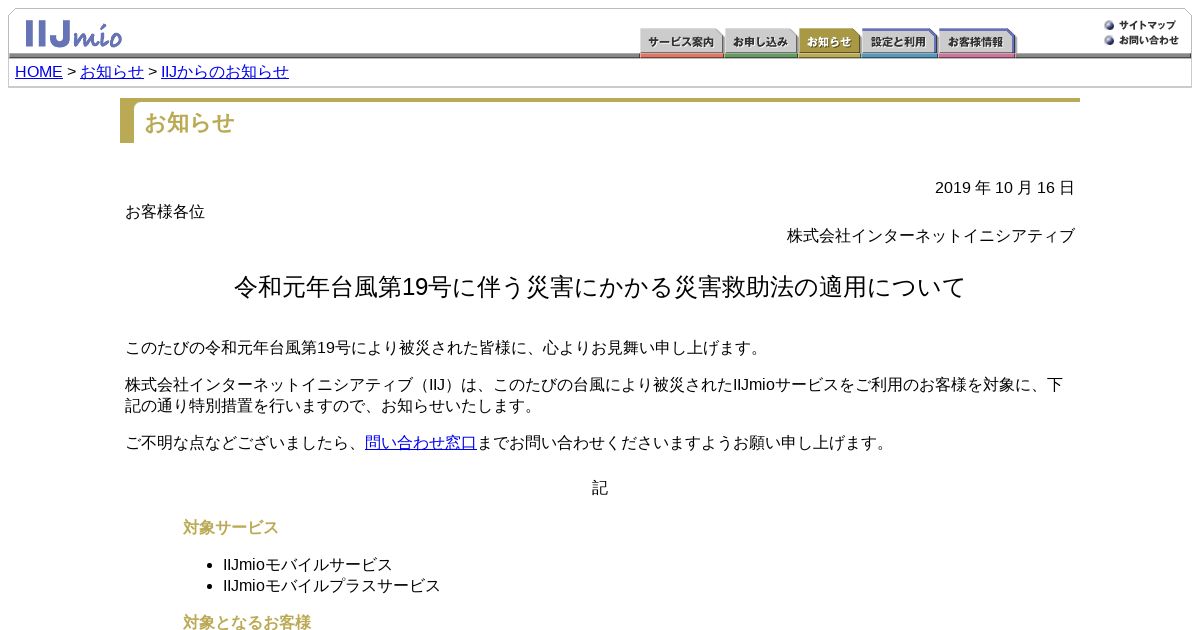Open the お問い合わせ header link

point(1148,40)
